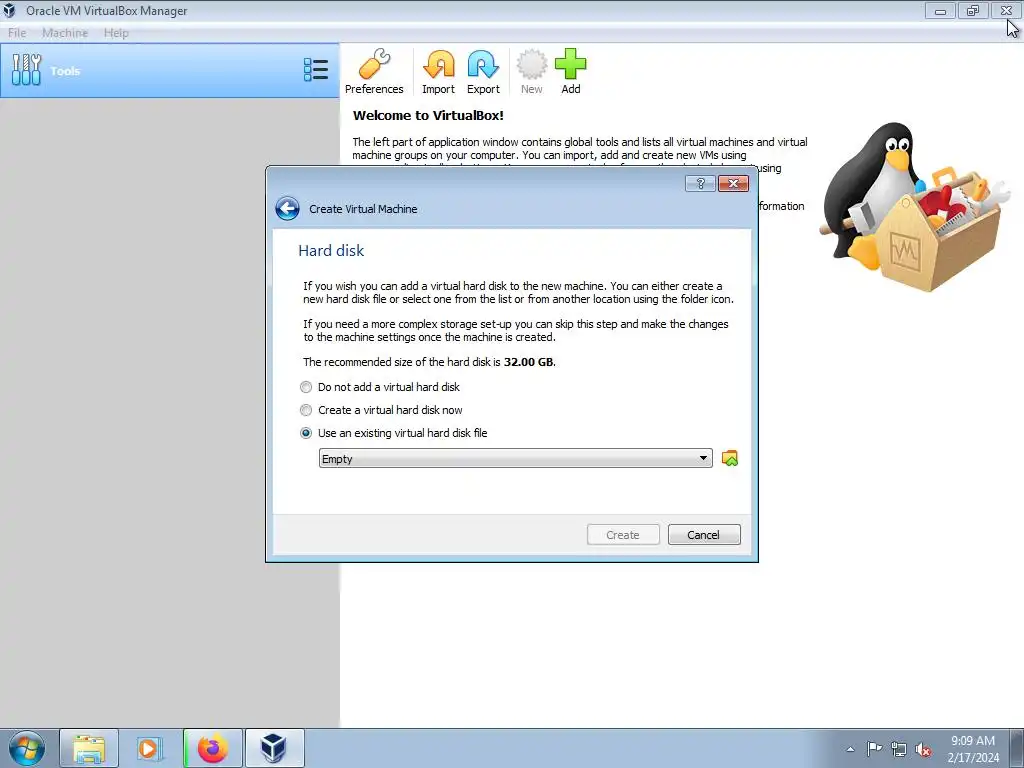This screenshot has height=768, width=1024.
Task: Click the VirtualBox taskbar icon
Action: [x=274, y=748]
